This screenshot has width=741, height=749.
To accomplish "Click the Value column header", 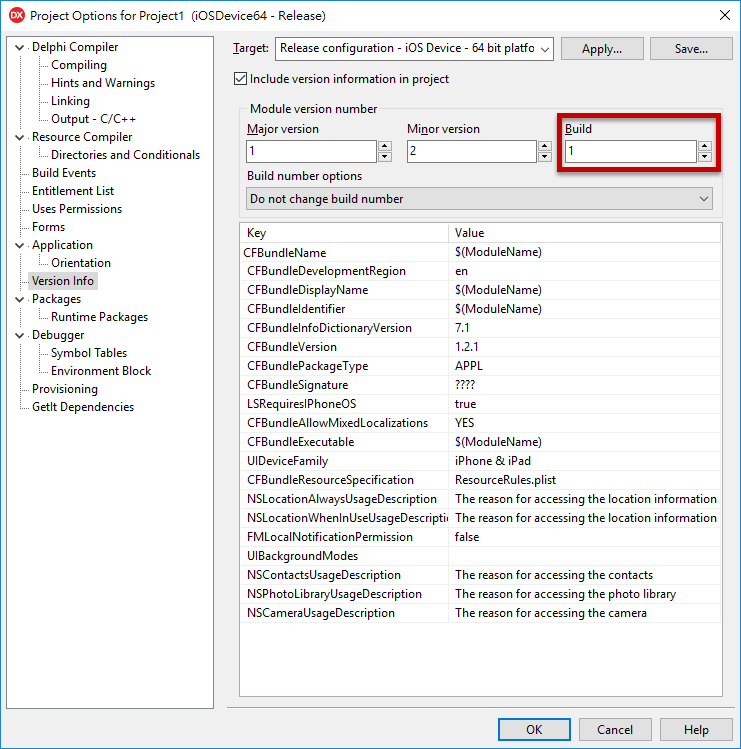I will click(584, 233).
